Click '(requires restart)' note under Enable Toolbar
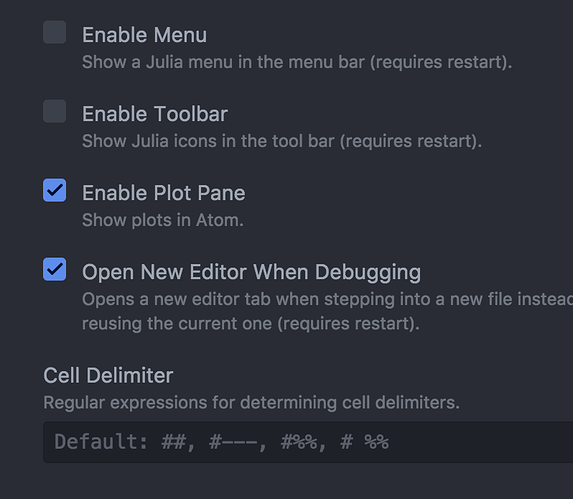 coord(411,141)
